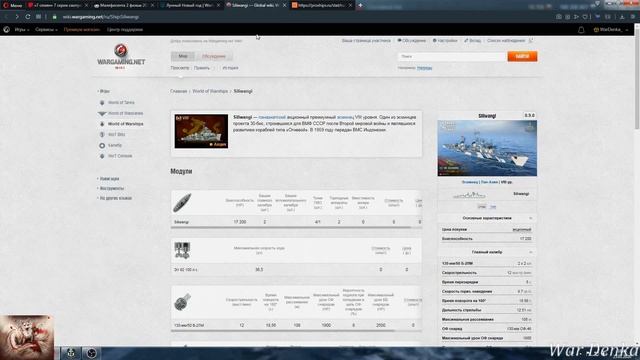Open the World of Tanks sidebar entry
The height and width of the screenshot is (360, 640).
click(x=121, y=102)
